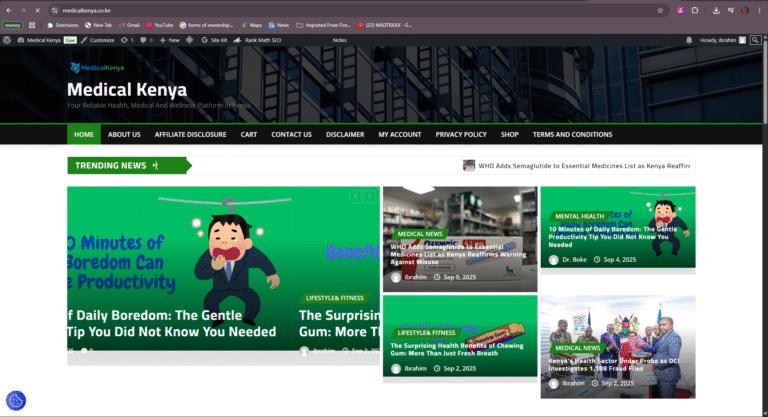Open the MENTAL HEALTH category tag
768x417 pixels.
tap(579, 216)
